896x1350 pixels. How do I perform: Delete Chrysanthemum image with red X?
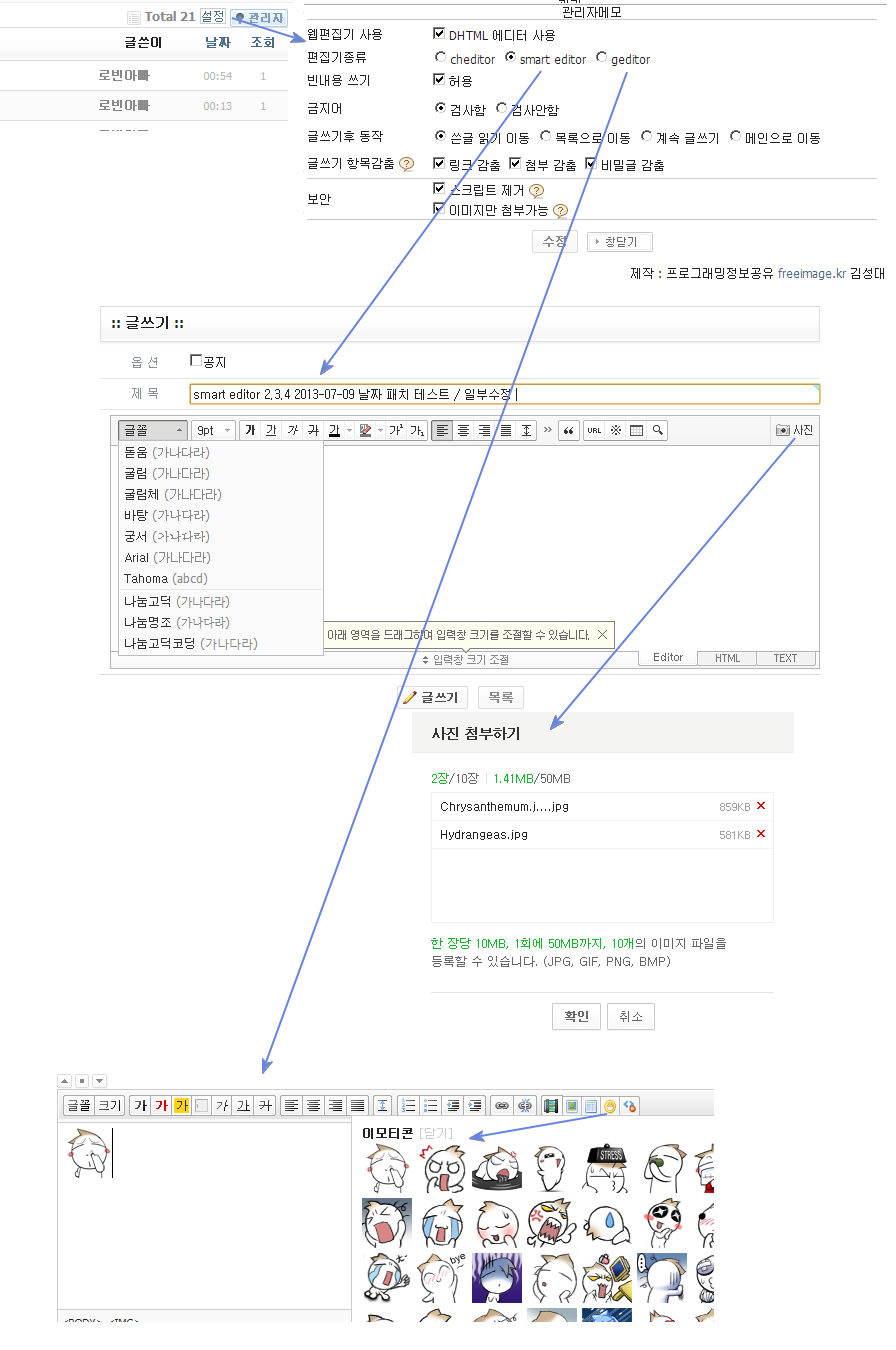click(761, 806)
